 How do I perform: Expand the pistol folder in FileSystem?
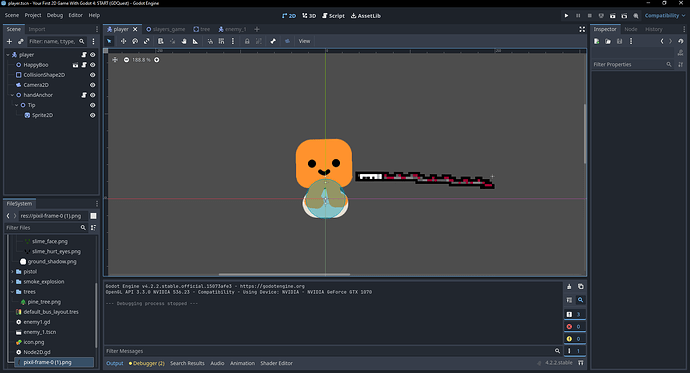click(x=12, y=272)
